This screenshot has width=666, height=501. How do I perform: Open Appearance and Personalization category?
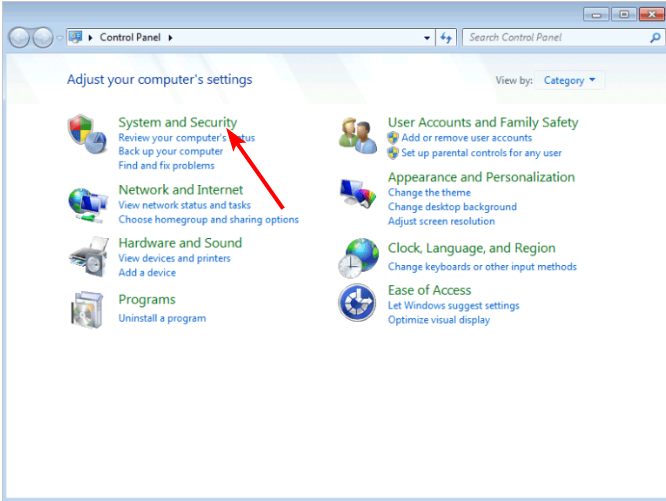coord(481,177)
